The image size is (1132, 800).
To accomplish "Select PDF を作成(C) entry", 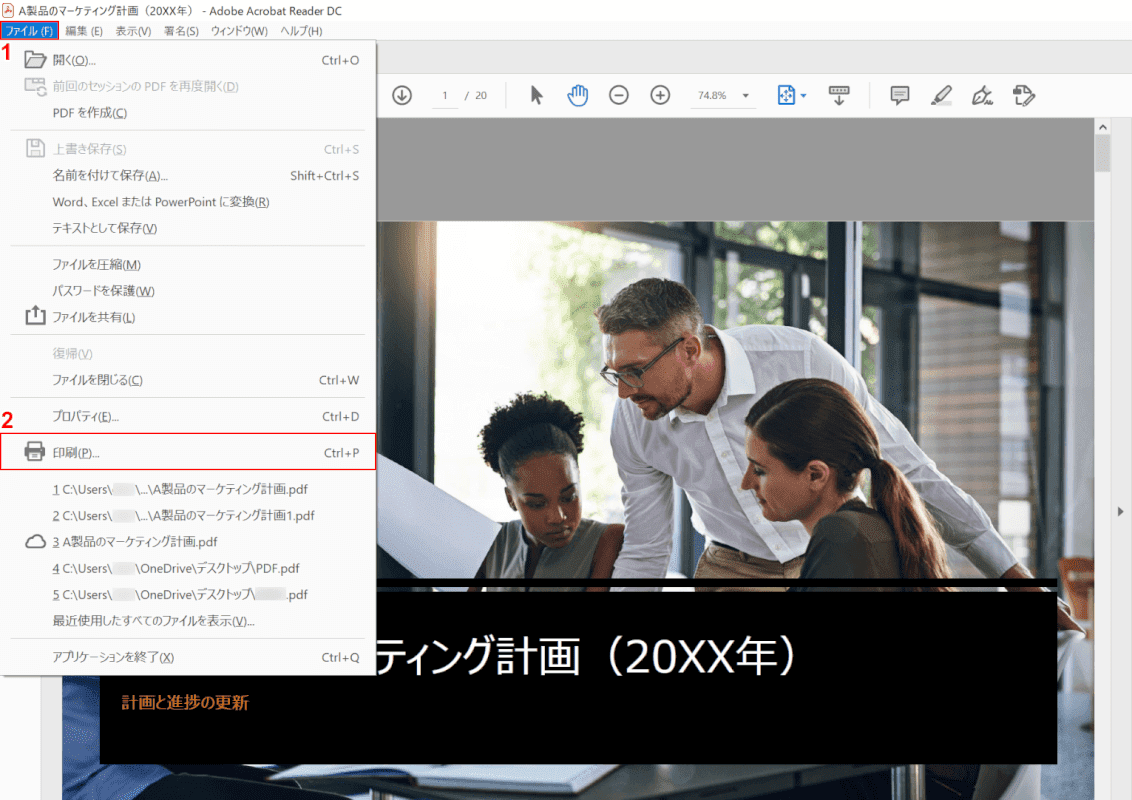I will tap(188, 113).
